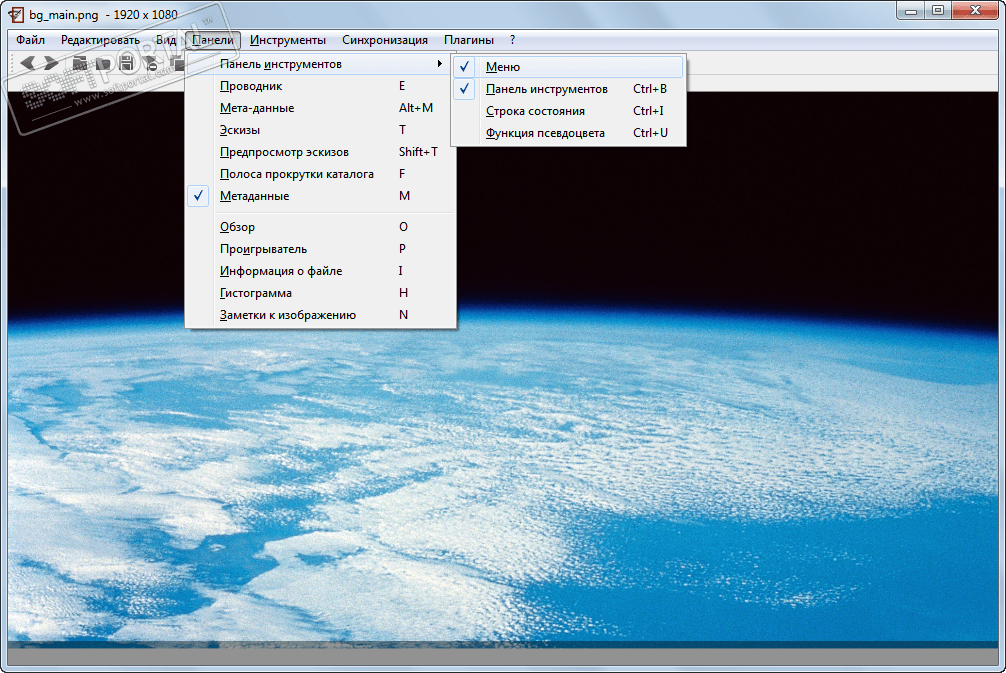The width and height of the screenshot is (1006, 673).
Task: Toggle Полоса прокрутки каталога panel
Action: (321, 174)
